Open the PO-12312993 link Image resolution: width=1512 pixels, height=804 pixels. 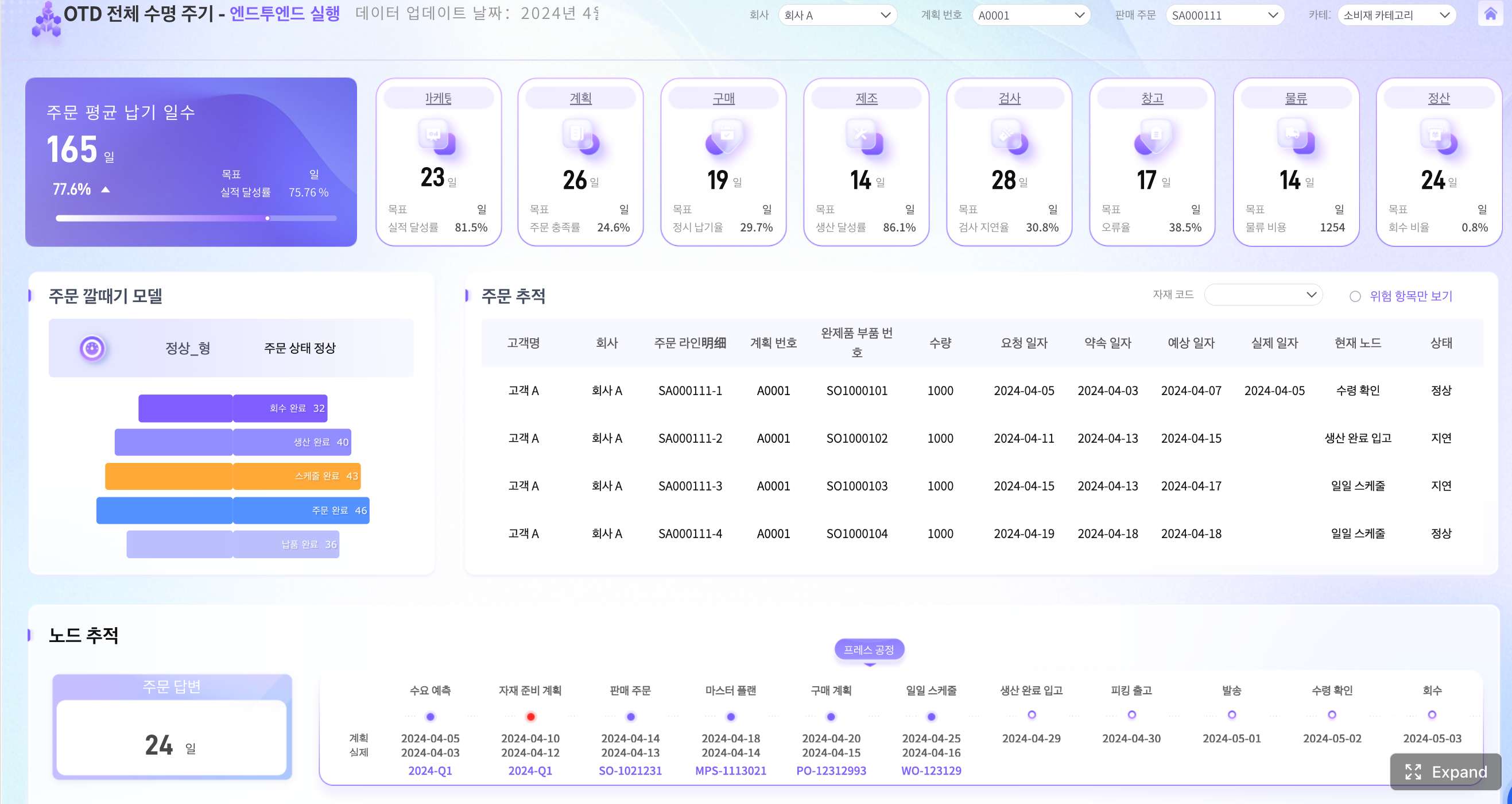click(x=831, y=771)
